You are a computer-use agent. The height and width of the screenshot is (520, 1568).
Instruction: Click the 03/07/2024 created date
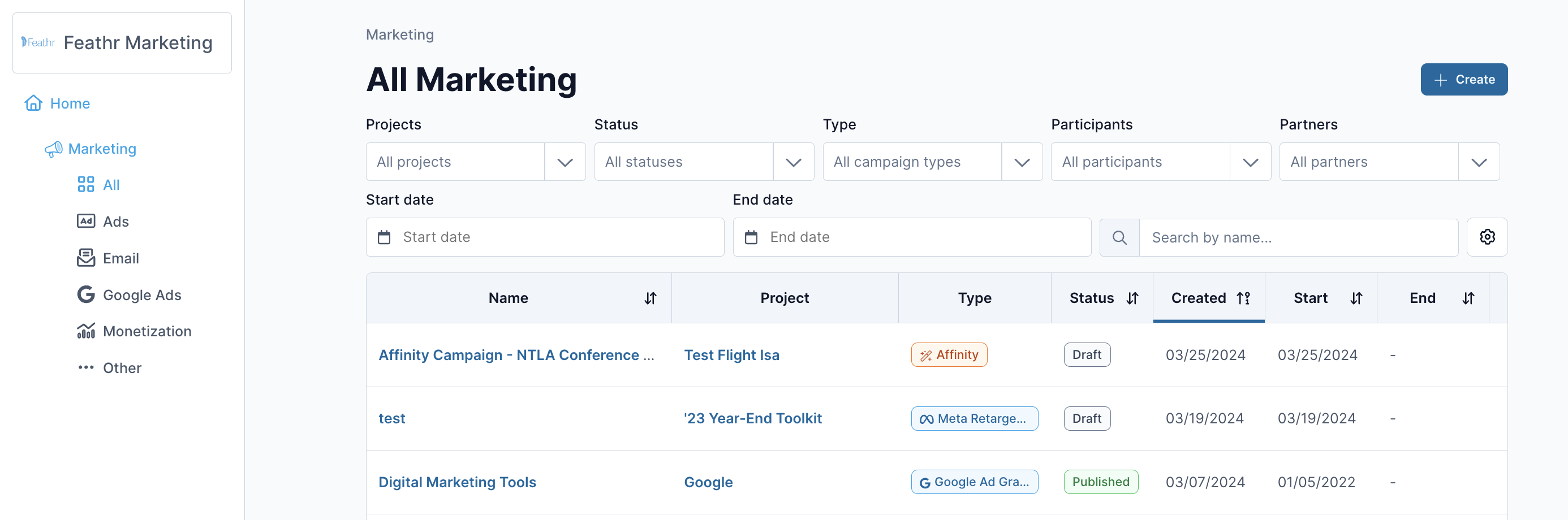[x=1205, y=482]
